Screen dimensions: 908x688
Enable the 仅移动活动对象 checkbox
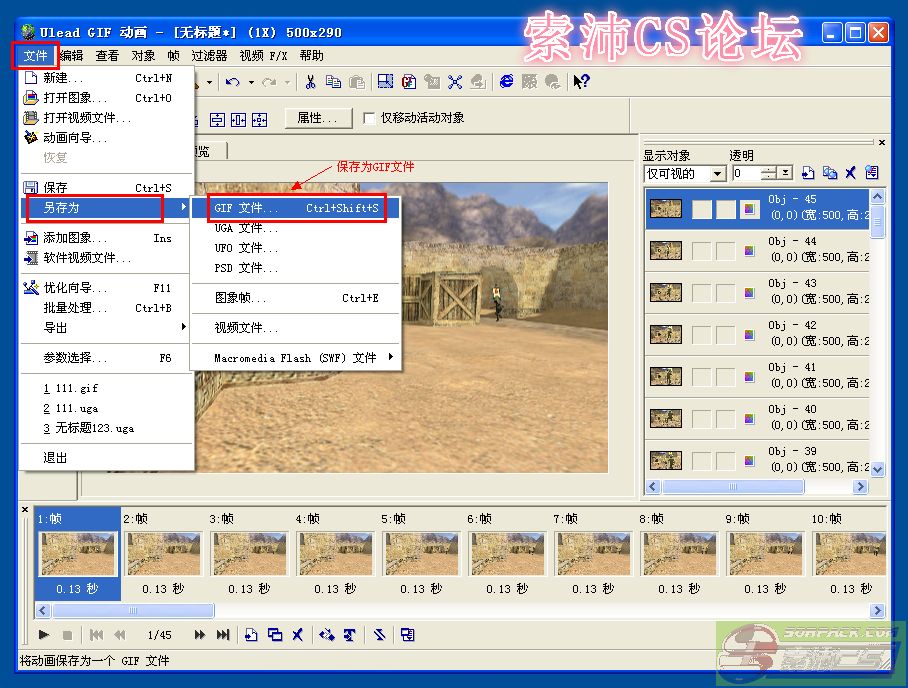point(369,118)
